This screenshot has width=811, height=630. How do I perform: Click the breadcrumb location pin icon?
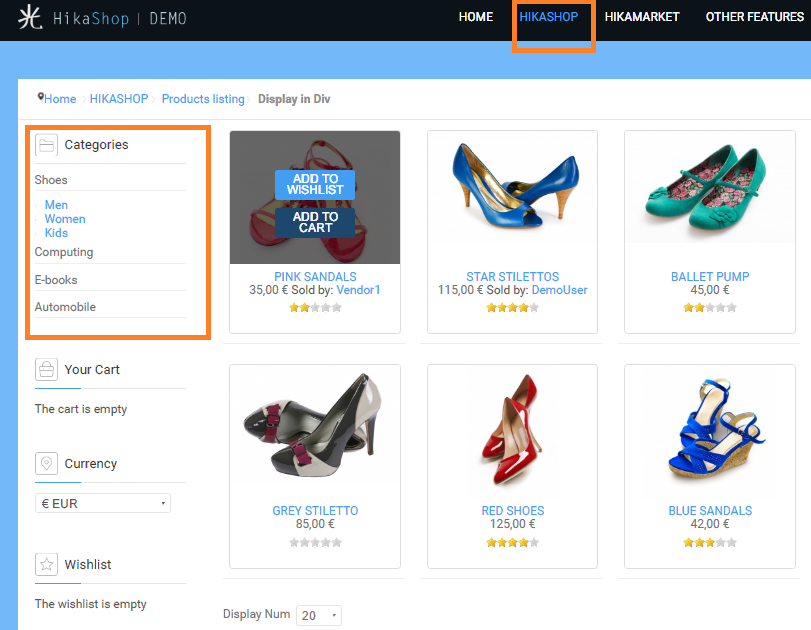click(x=41, y=98)
